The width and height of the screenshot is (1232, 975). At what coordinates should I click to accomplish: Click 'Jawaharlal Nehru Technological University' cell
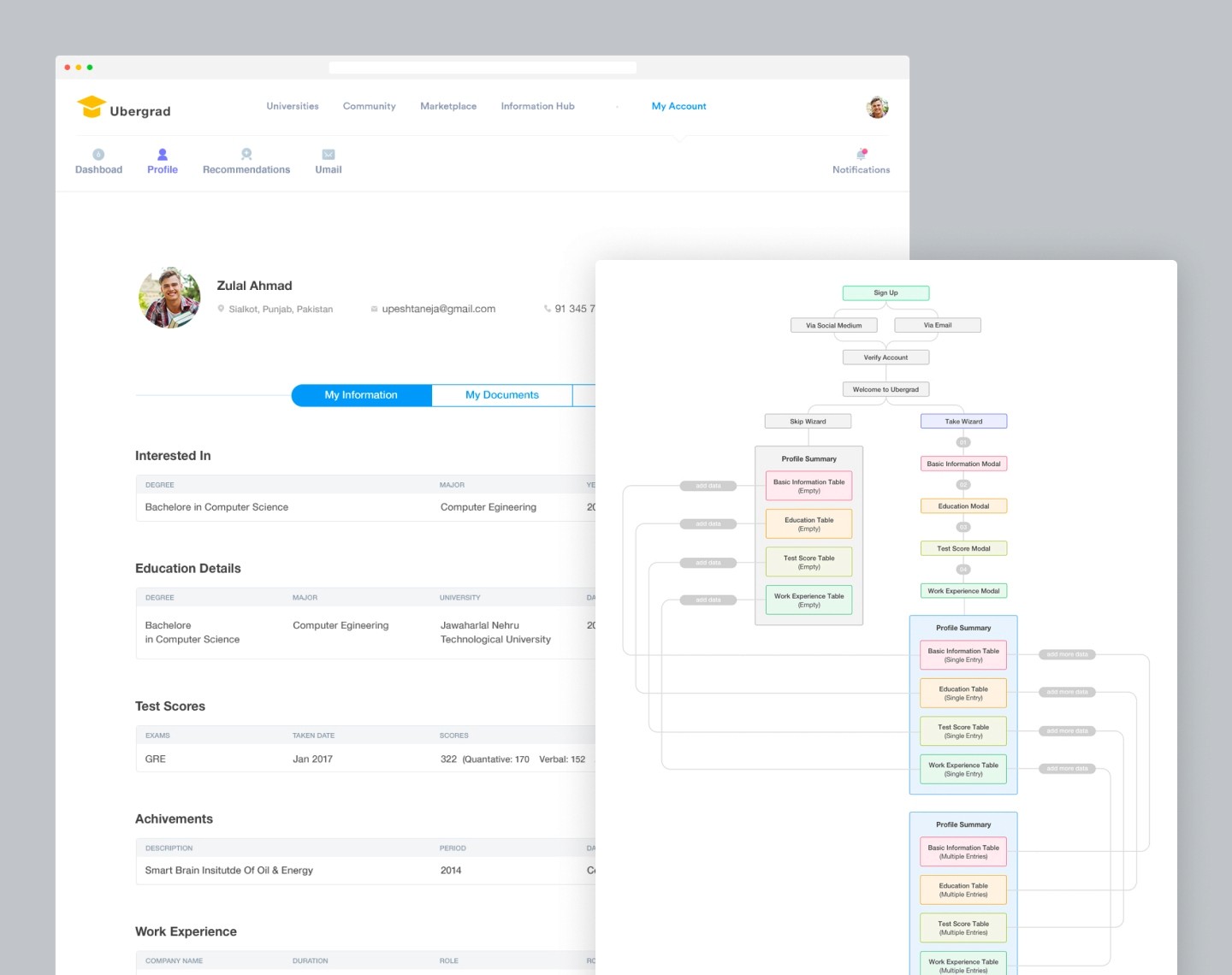point(495,632)
